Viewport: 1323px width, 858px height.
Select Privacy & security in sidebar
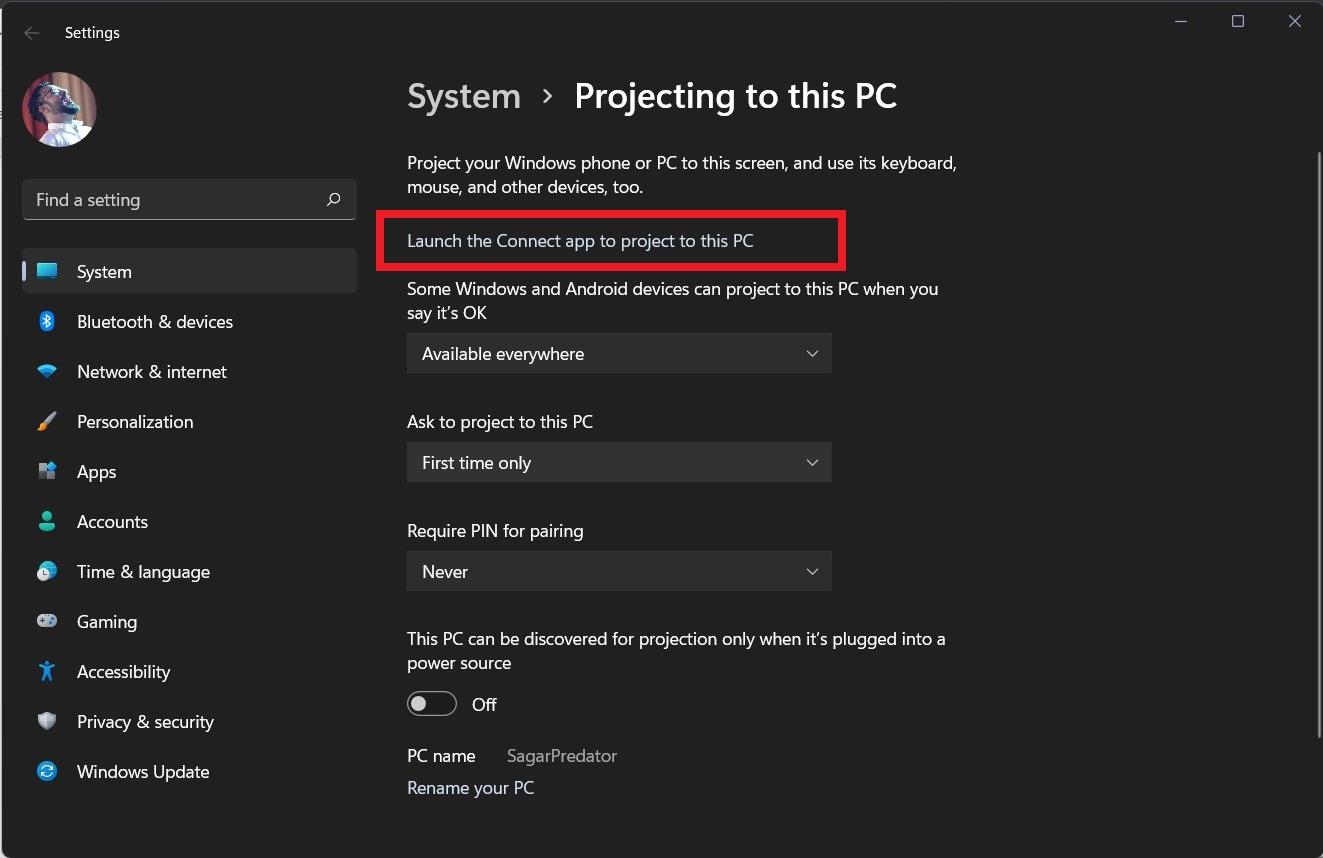(x=145, y=722)
